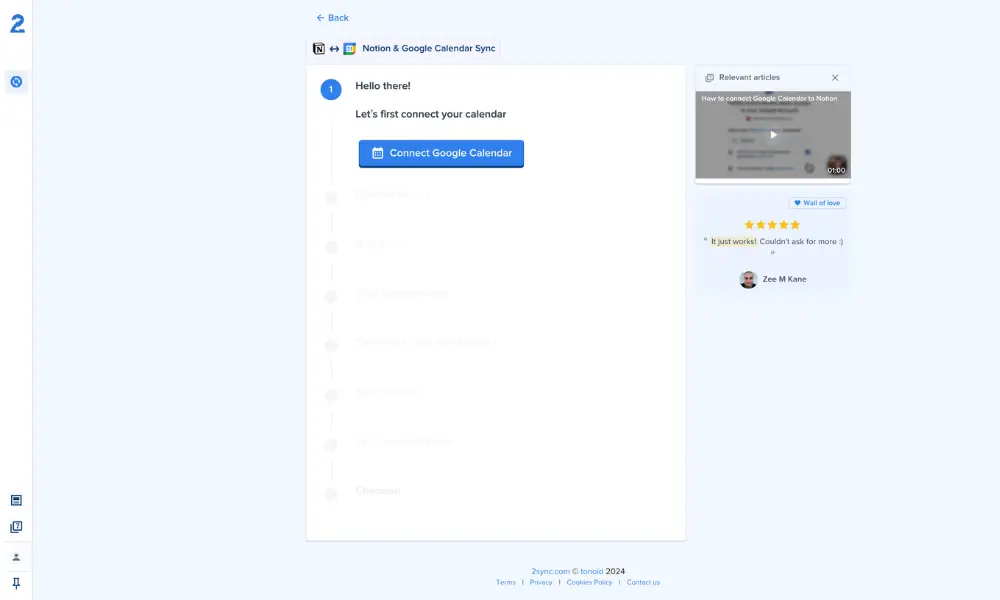
Task: Click the Relevant articles book icon
Action: (709, 78)
